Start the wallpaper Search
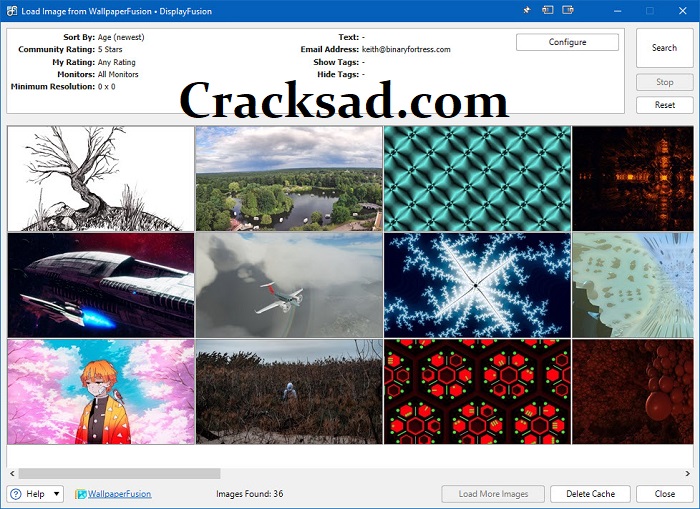 coord(664,48)
